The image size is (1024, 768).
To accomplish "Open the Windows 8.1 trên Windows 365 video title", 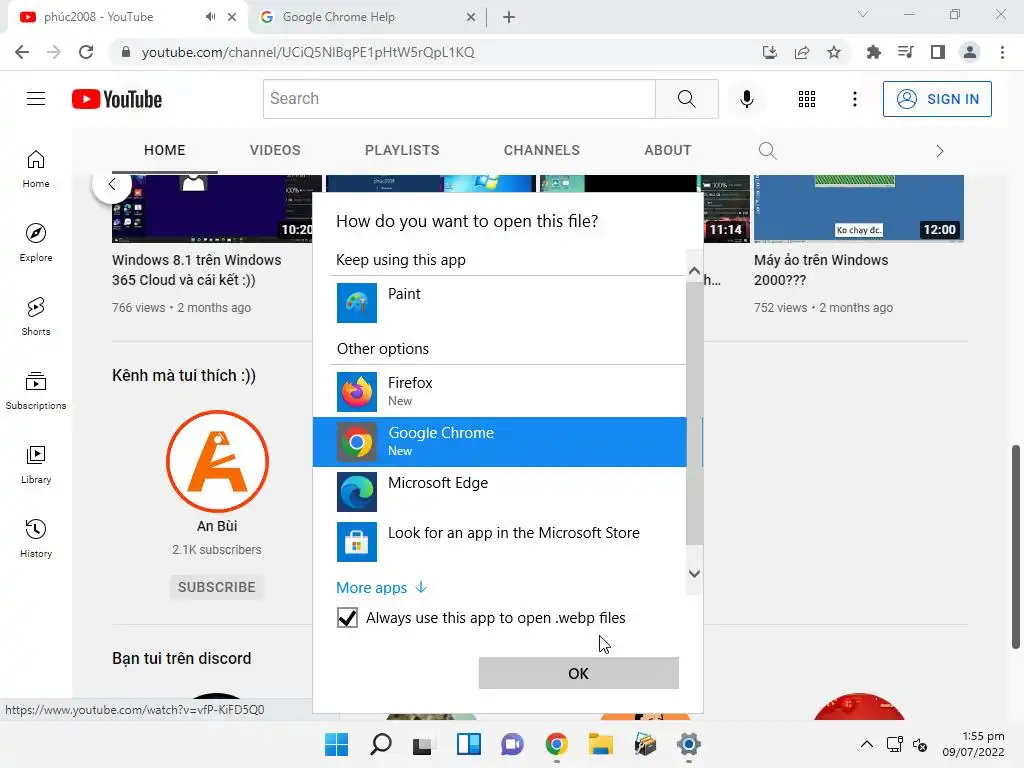I will coord(197,270).
